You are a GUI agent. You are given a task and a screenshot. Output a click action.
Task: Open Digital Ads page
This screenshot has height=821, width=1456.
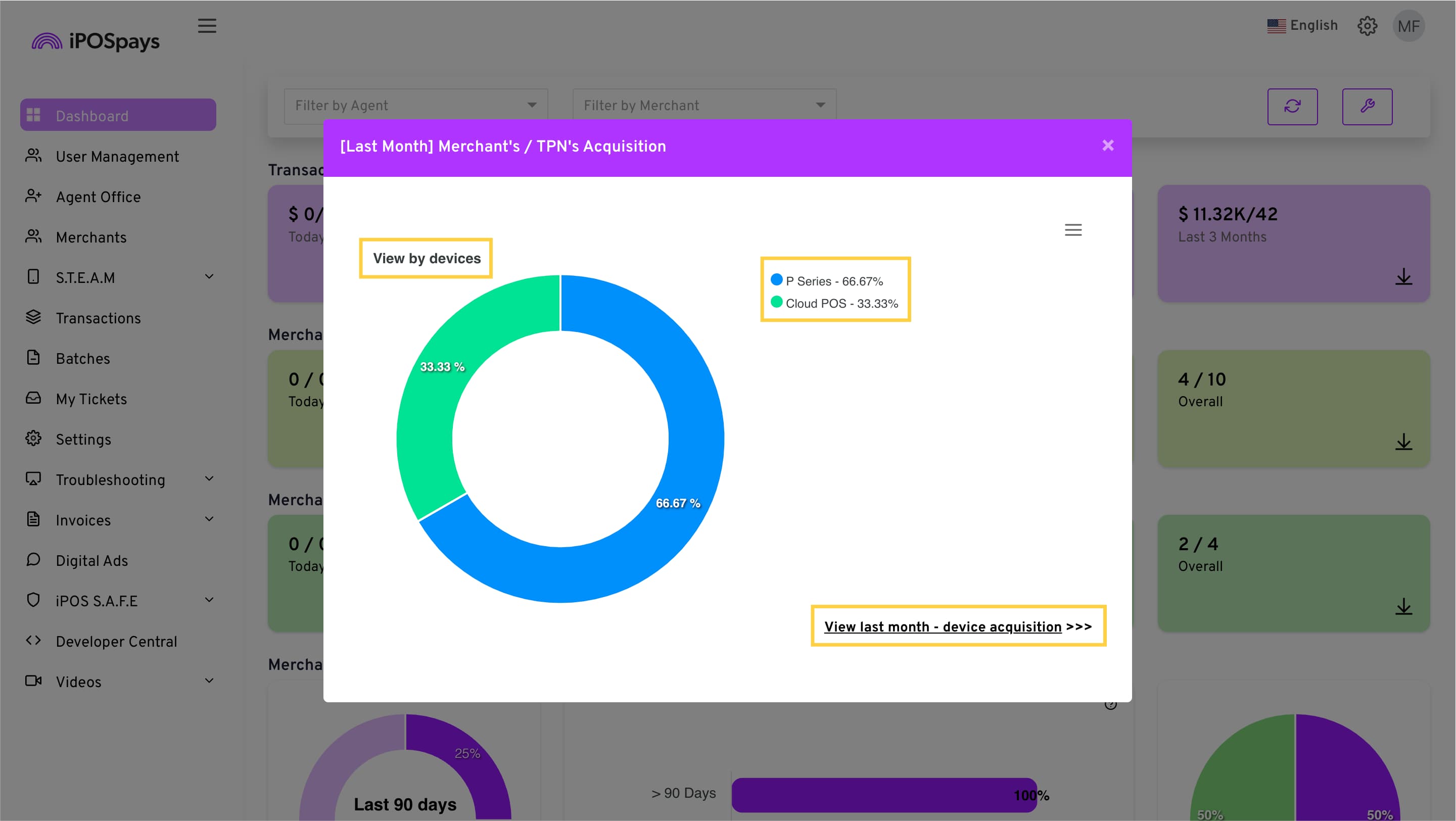click(x=91, y=560)
